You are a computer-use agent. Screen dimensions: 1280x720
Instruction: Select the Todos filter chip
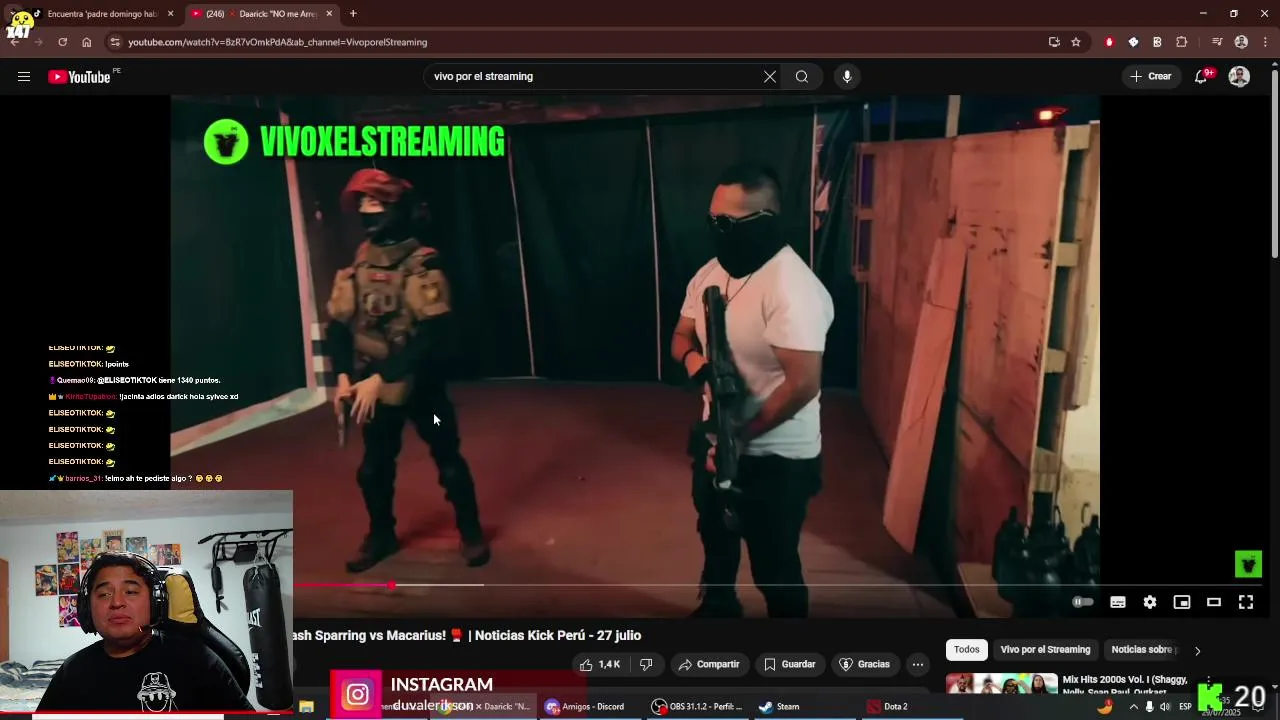point(967,650)
